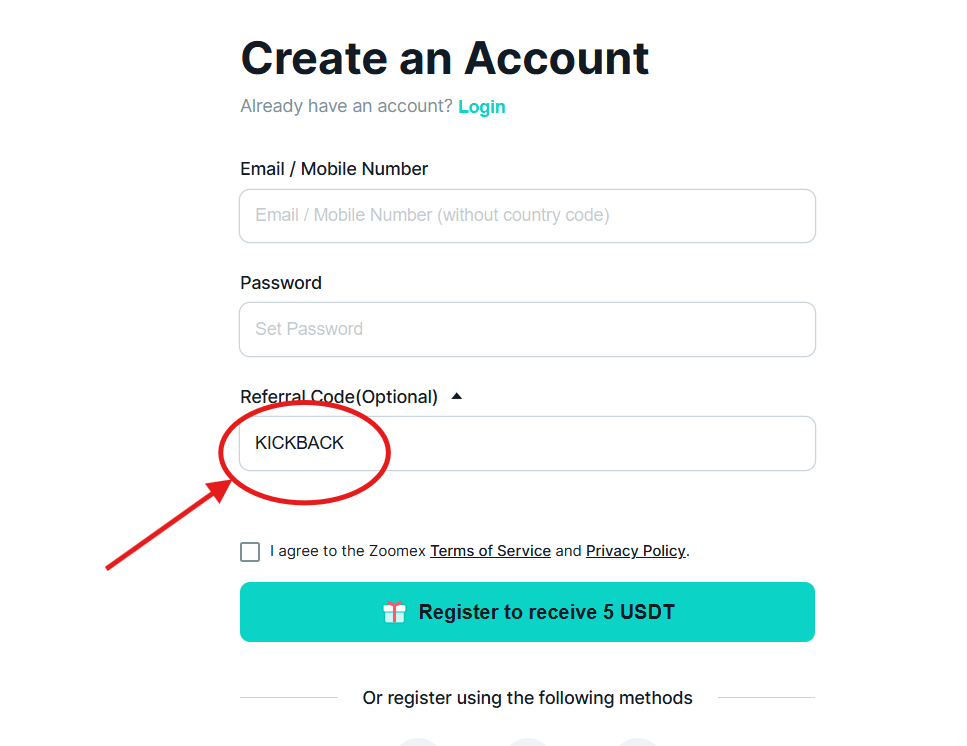This screenshot has height=746, width=967.
Task: Click the Create an Account heading
Action: [443, 59]
